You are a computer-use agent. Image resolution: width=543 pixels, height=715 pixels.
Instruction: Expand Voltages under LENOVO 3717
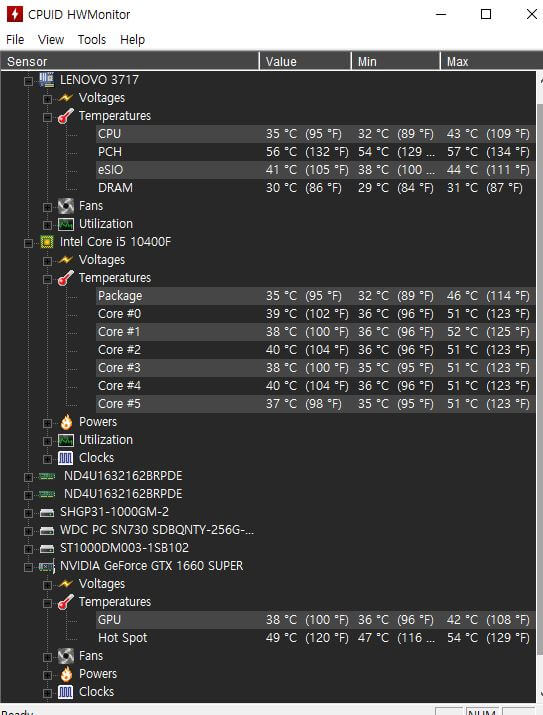47,98
